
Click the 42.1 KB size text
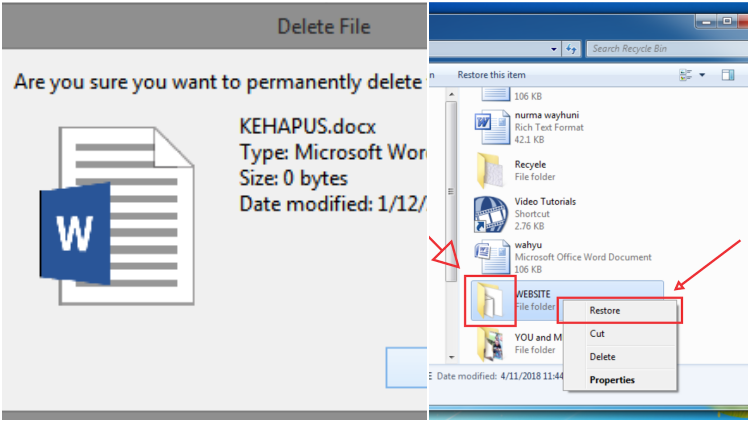(x=529, y=140)
